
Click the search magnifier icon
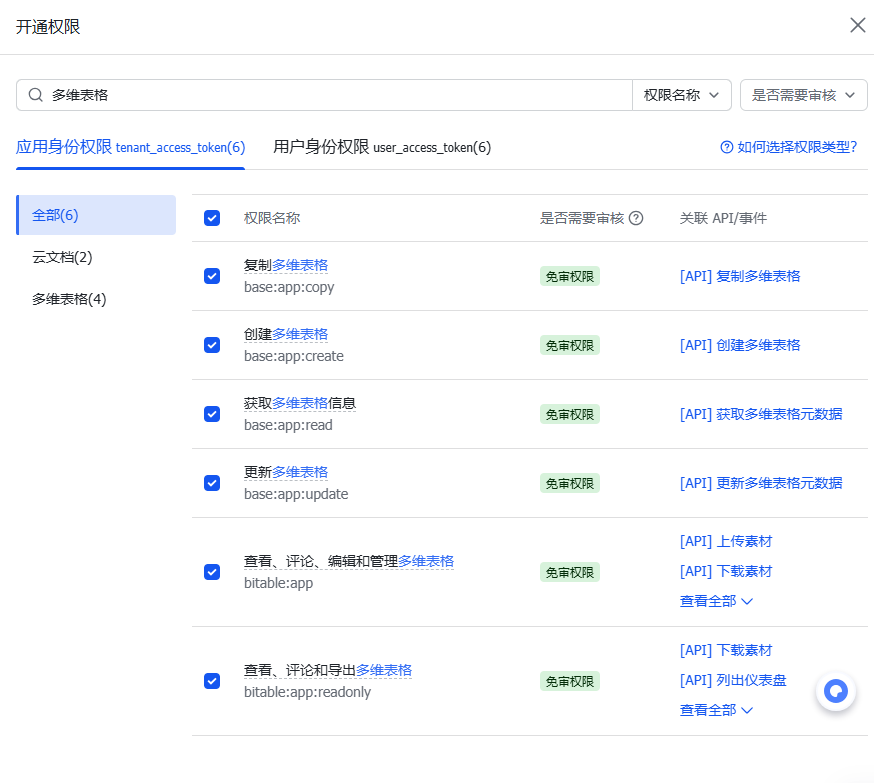point(36,95)
